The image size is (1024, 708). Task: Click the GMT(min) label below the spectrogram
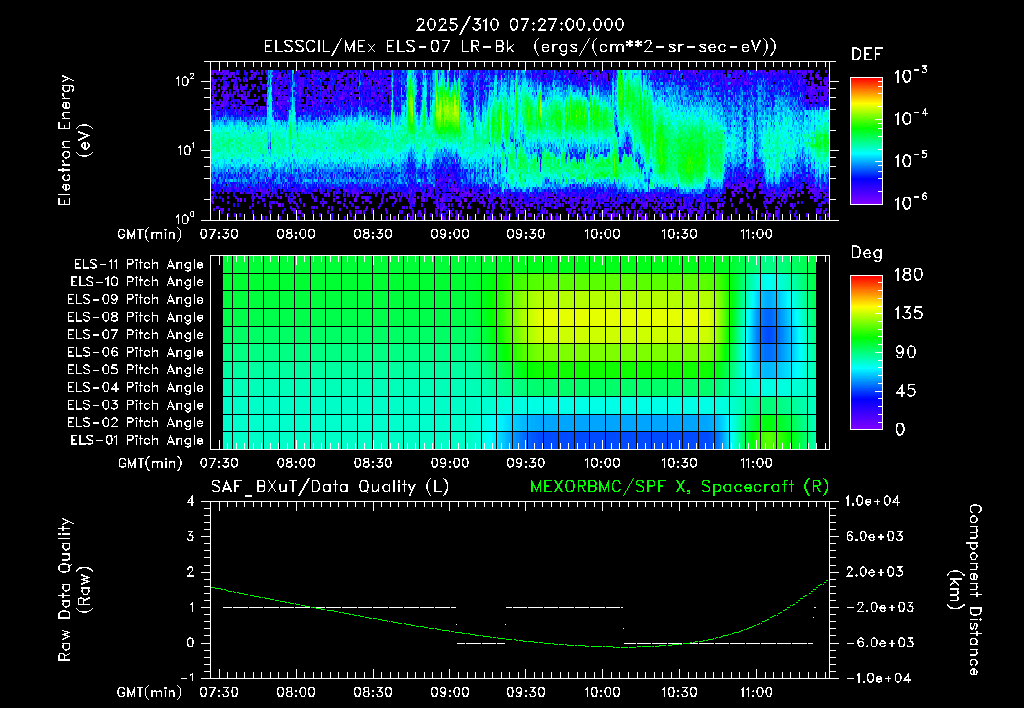pyautogui.click(x=150, y=234)
